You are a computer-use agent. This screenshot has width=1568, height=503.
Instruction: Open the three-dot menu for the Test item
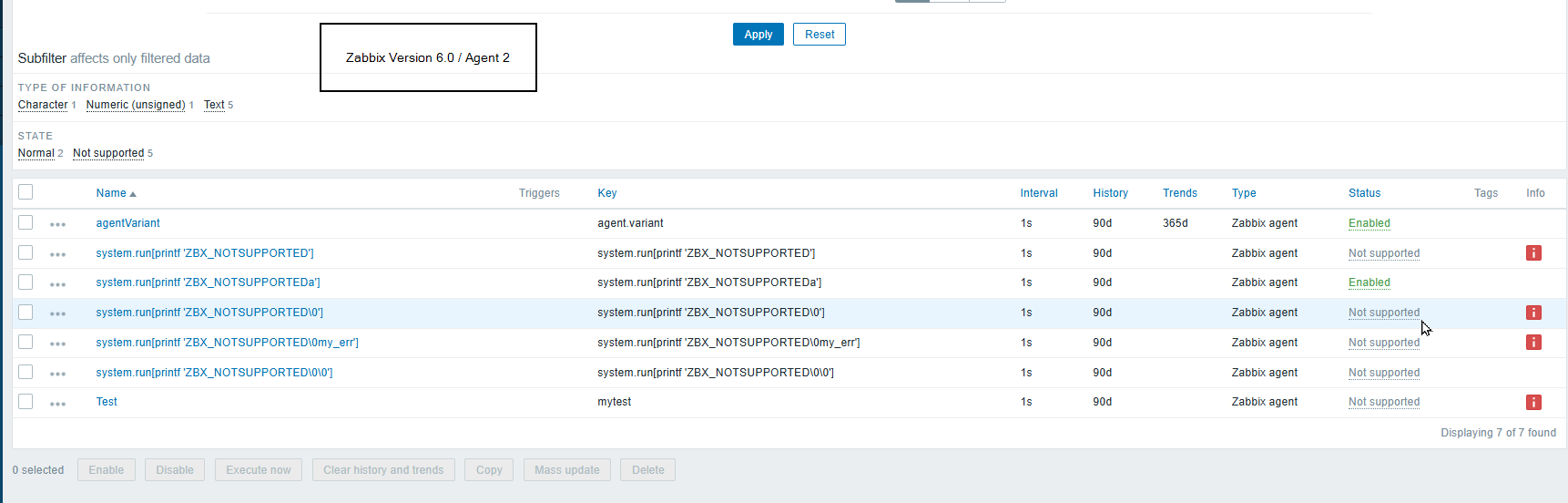click(x=58, y=403)
